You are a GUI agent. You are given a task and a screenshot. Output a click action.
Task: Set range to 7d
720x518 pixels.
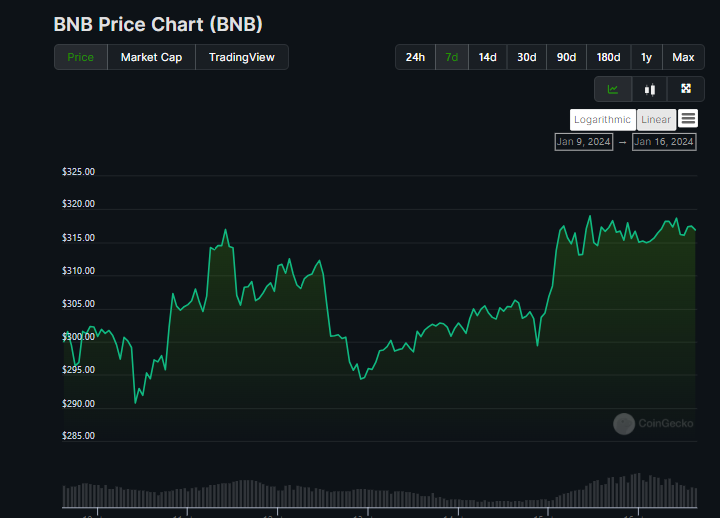tap(452, 57)
